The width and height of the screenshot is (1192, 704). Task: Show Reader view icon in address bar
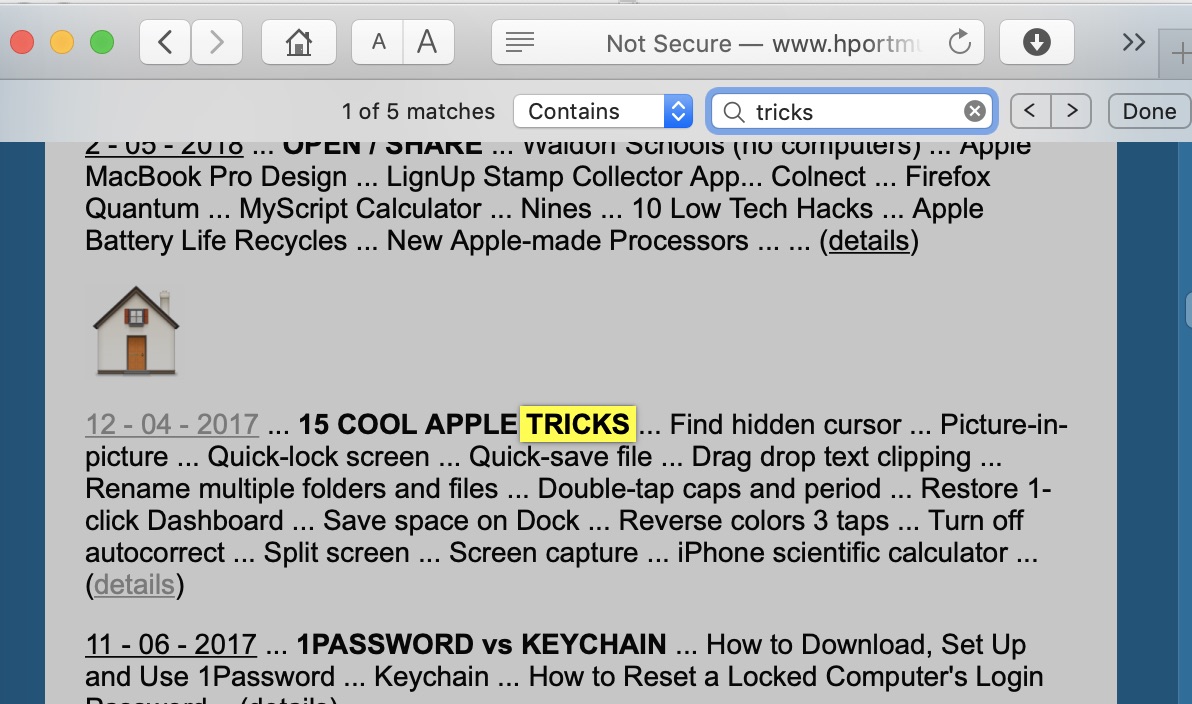pyautogui.click(x=520, y=42)
